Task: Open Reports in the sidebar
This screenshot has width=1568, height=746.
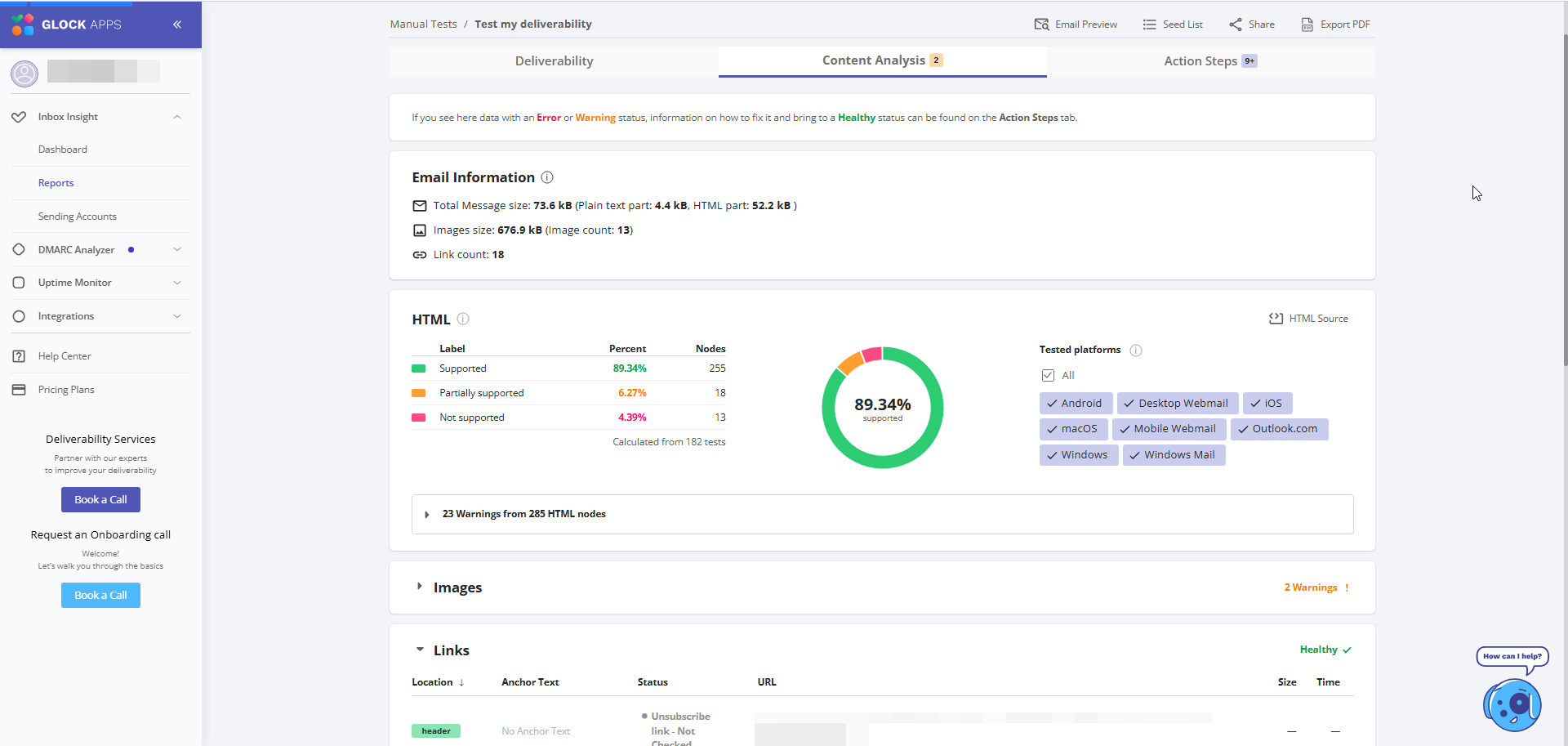Action: (x=56, y=183)
